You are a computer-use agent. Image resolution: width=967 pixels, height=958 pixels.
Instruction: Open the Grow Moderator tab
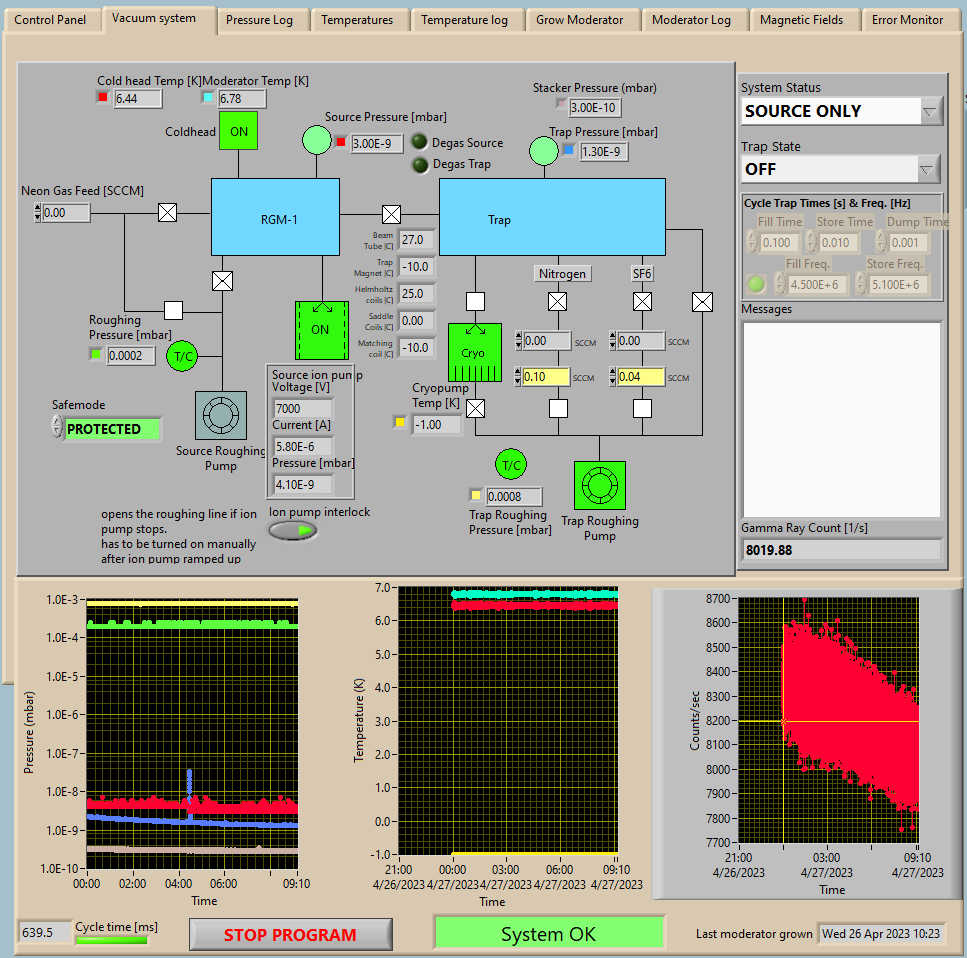click(579, 19)
